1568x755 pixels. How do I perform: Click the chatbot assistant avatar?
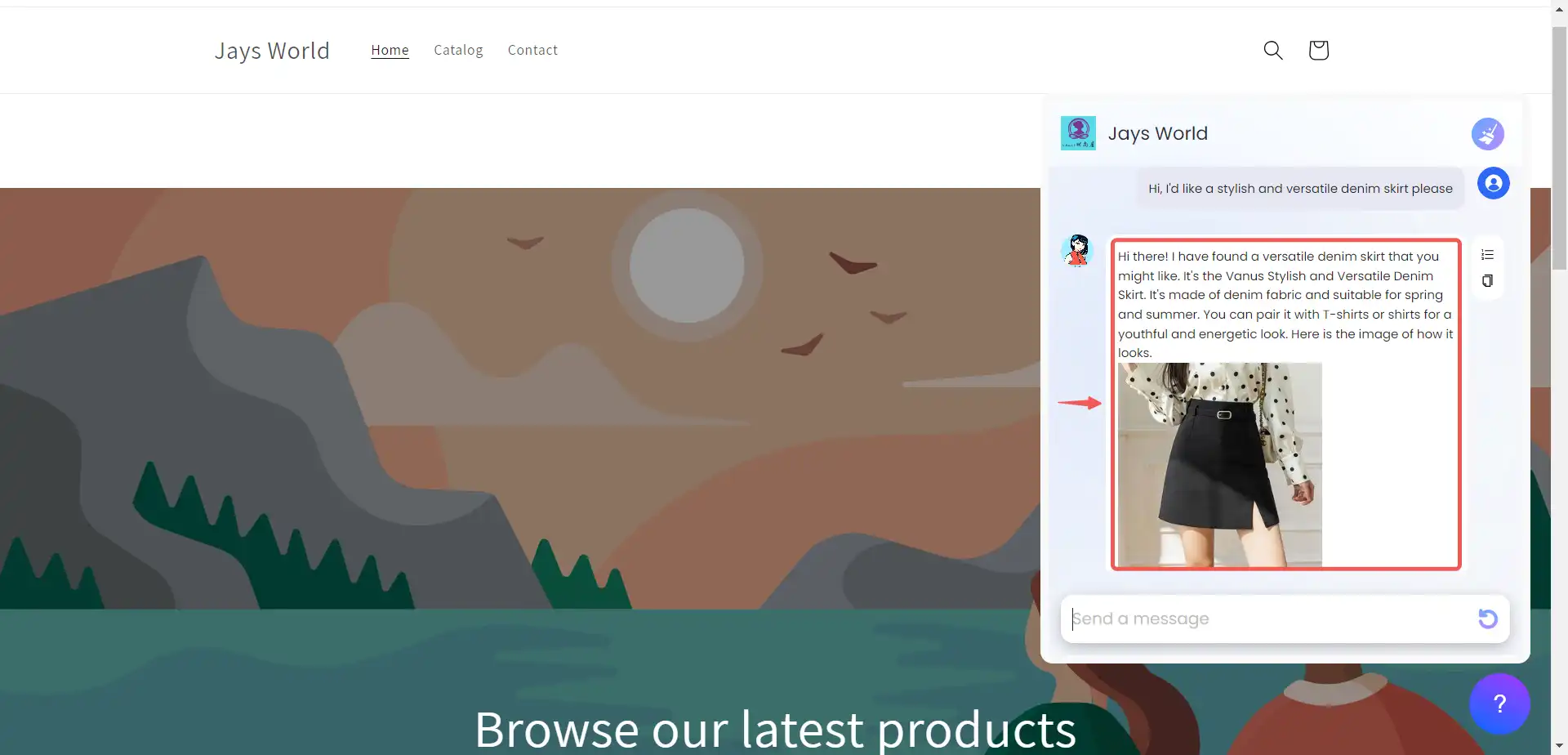pos(1077,250)
